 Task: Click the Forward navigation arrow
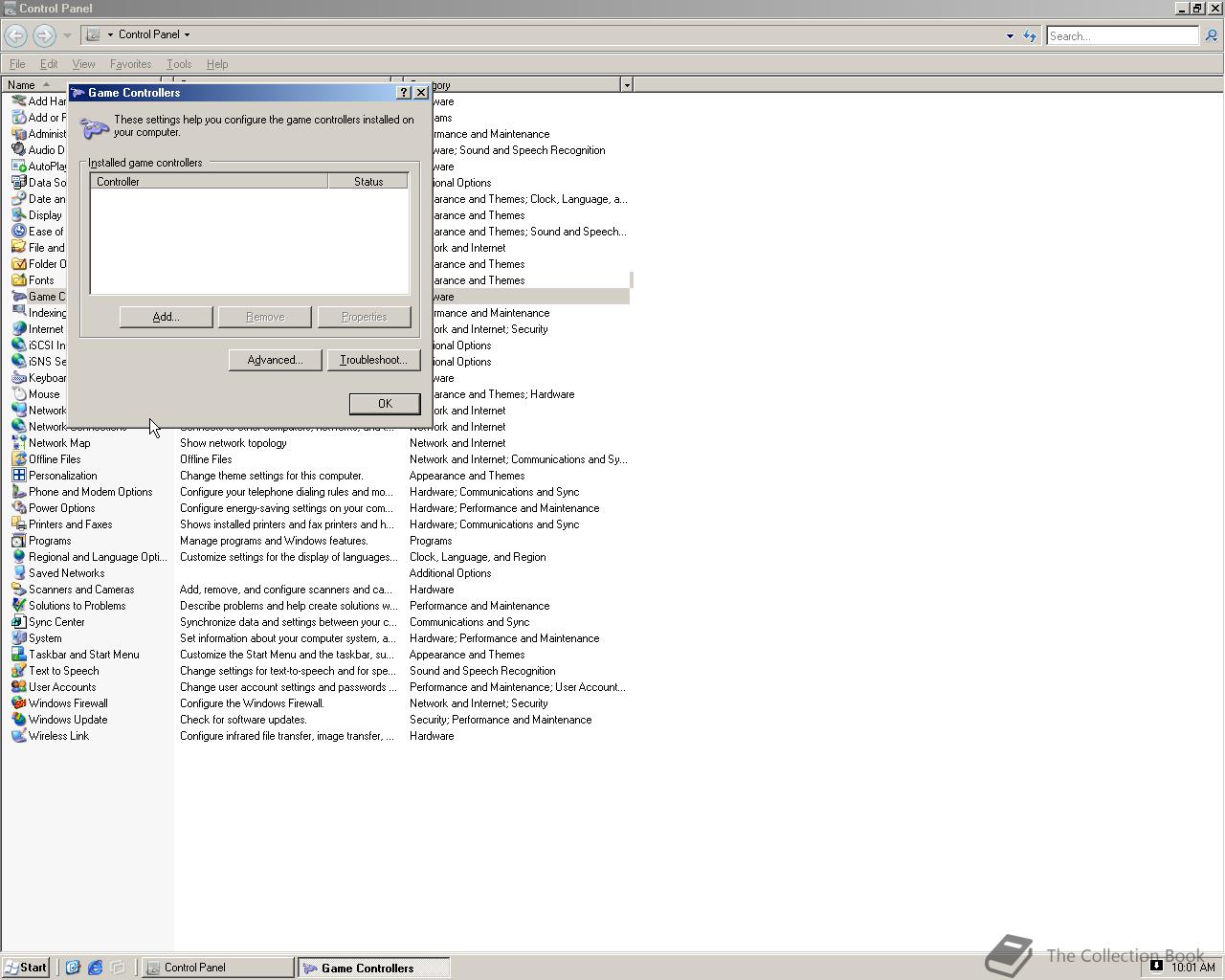(44, 35)
